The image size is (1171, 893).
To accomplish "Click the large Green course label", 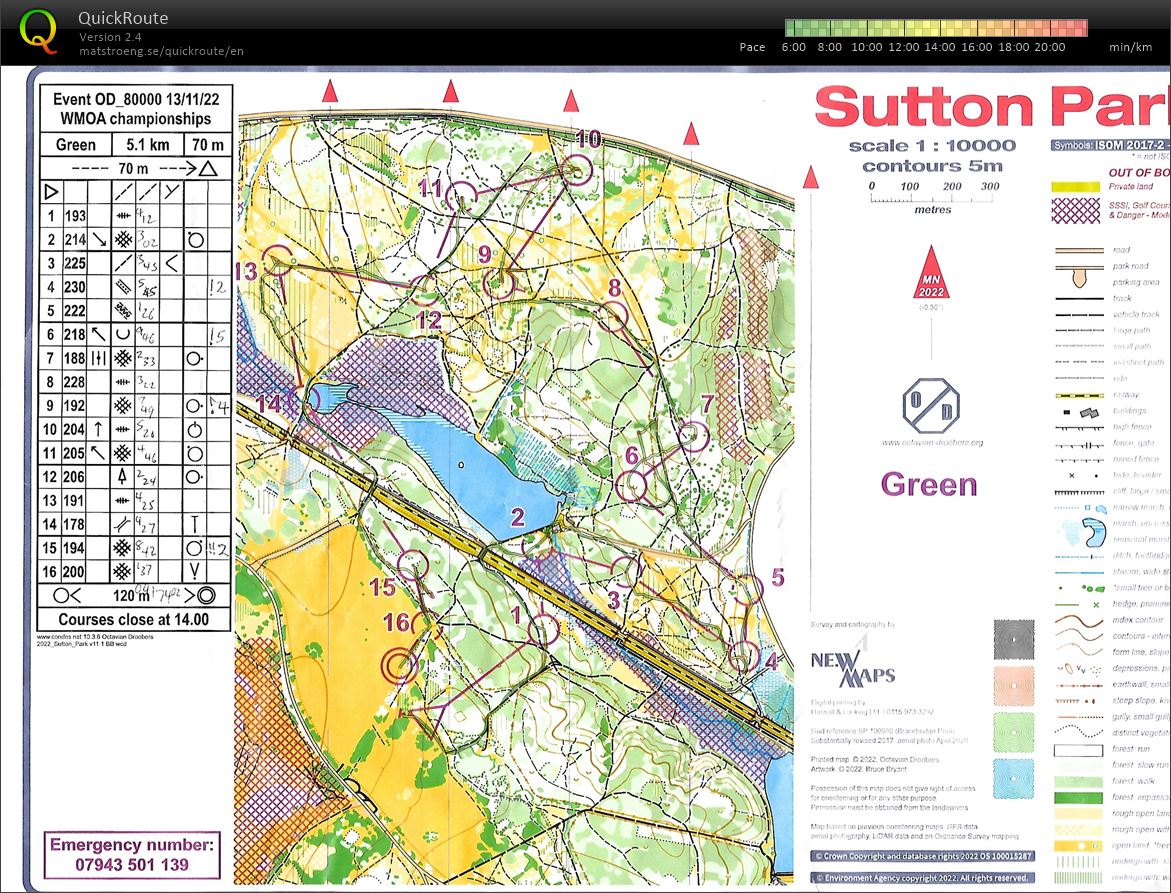I will 929,485.
